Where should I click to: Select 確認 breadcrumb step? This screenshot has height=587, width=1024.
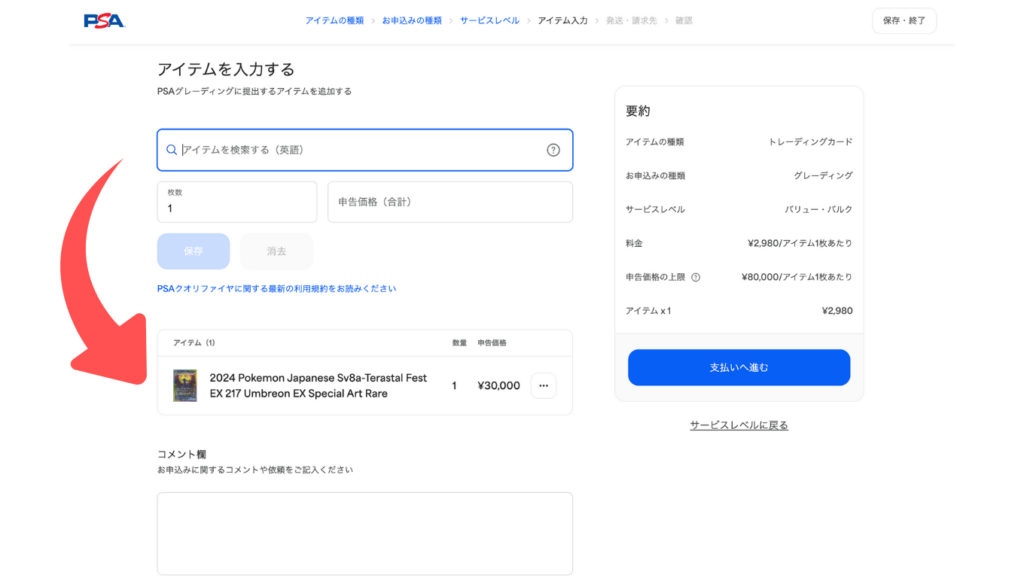click(684, 21)
